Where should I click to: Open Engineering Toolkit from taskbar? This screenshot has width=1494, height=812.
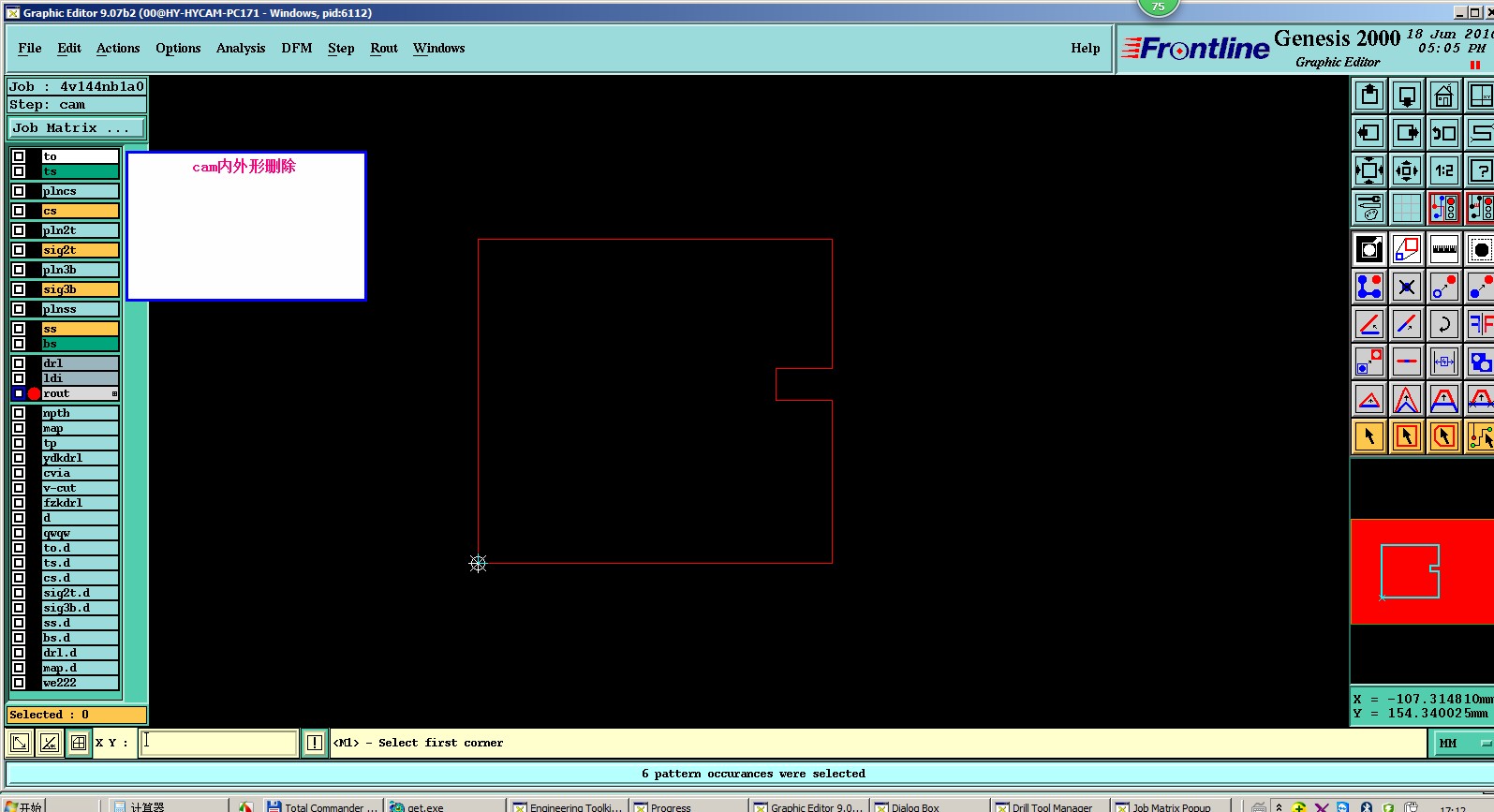[567, 806]
